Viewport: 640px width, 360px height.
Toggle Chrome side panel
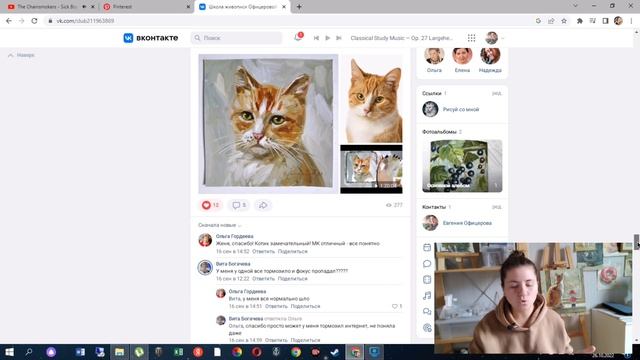tap(605, 21)
